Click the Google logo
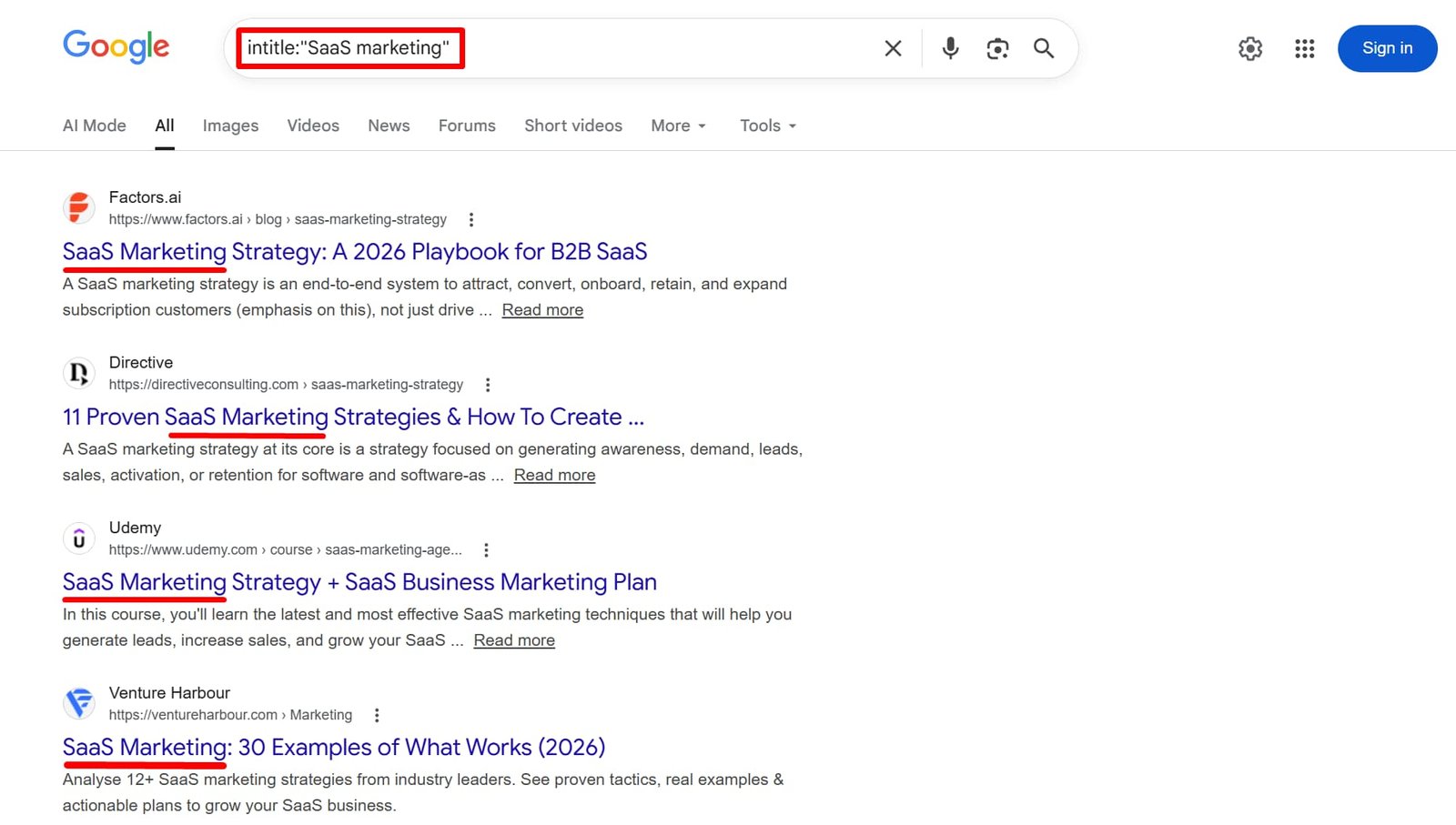The height and width of the screenshot is (825, 1456). (116, 46)
